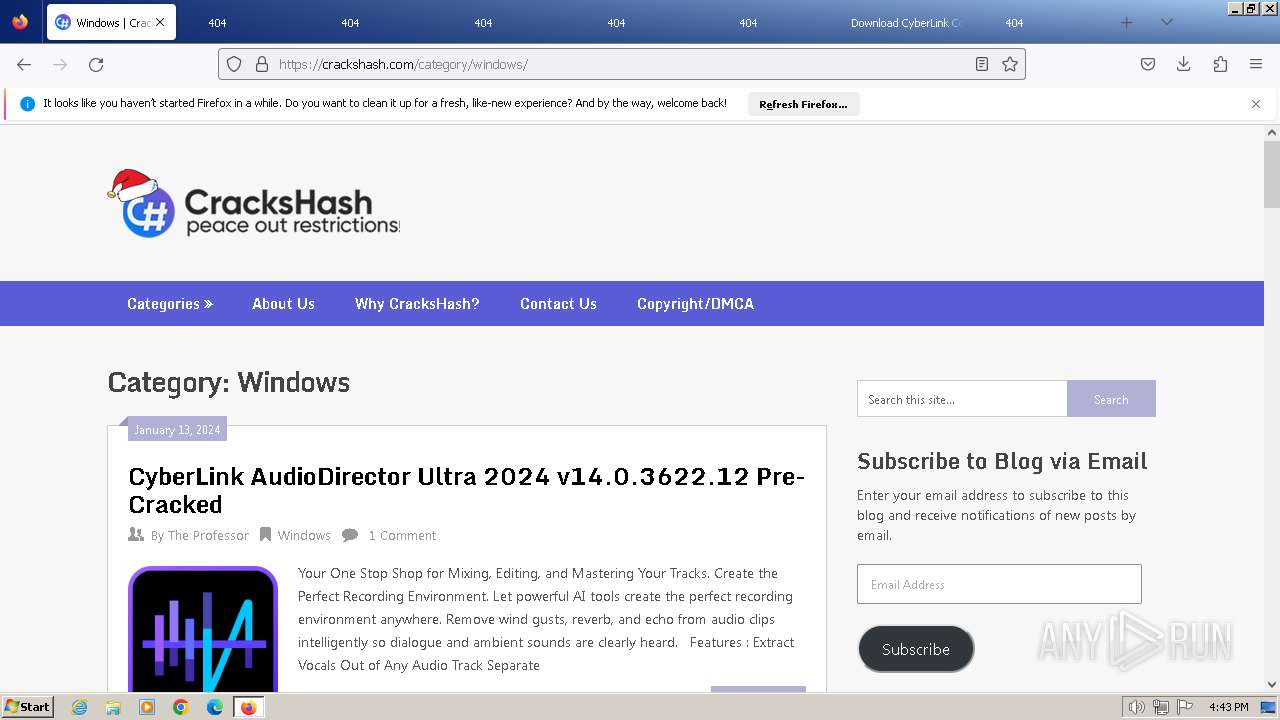
Task: Click the Refresh Firefox… button
Action: tap(803, 104)
